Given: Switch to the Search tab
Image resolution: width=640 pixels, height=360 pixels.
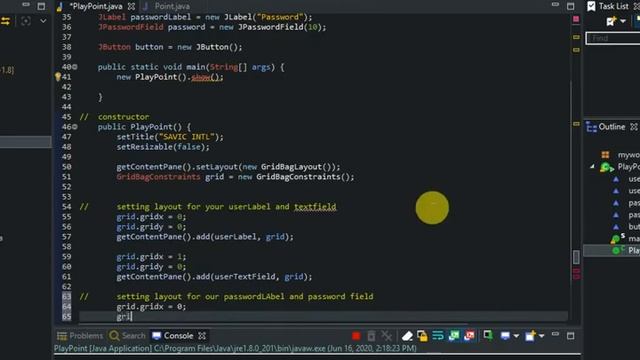Looking at the screenshot, I should coord(127,336).
